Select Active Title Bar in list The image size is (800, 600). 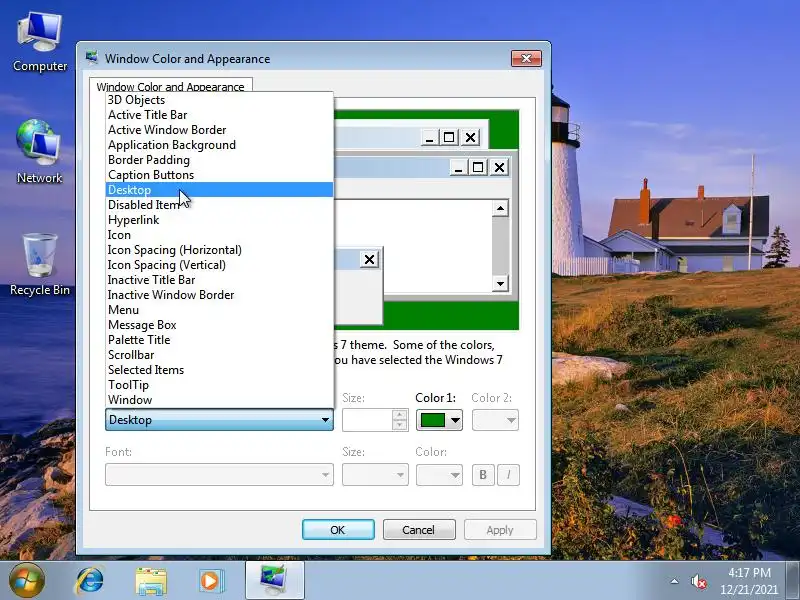coord(219,115)
